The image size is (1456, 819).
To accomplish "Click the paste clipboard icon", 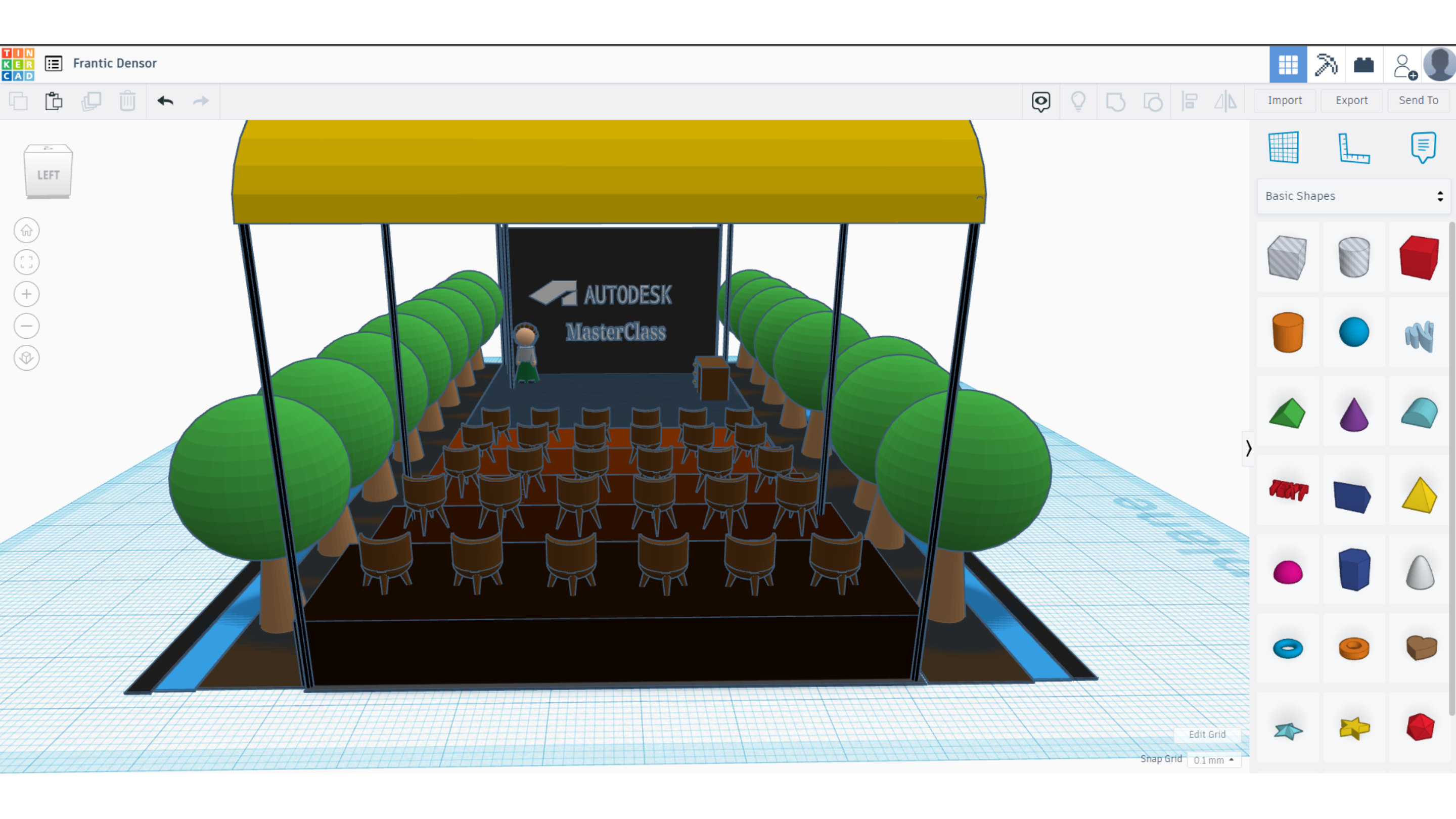I will coord(54,101).
